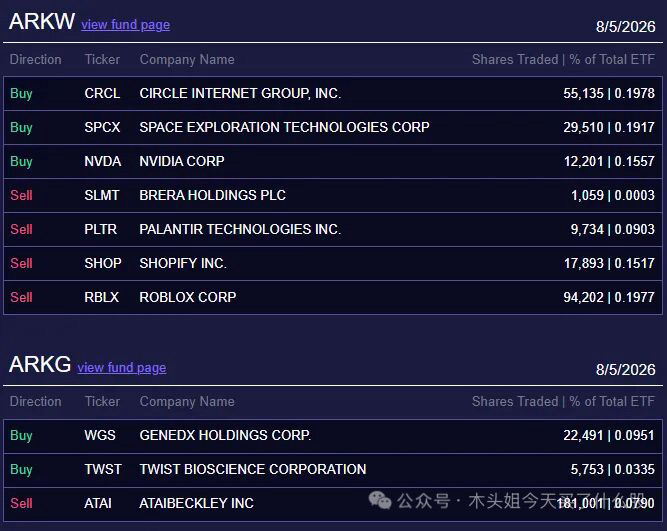Select the SHOP ticker cell
Viewport: 667px width, 531px height.
coord(103,263)
